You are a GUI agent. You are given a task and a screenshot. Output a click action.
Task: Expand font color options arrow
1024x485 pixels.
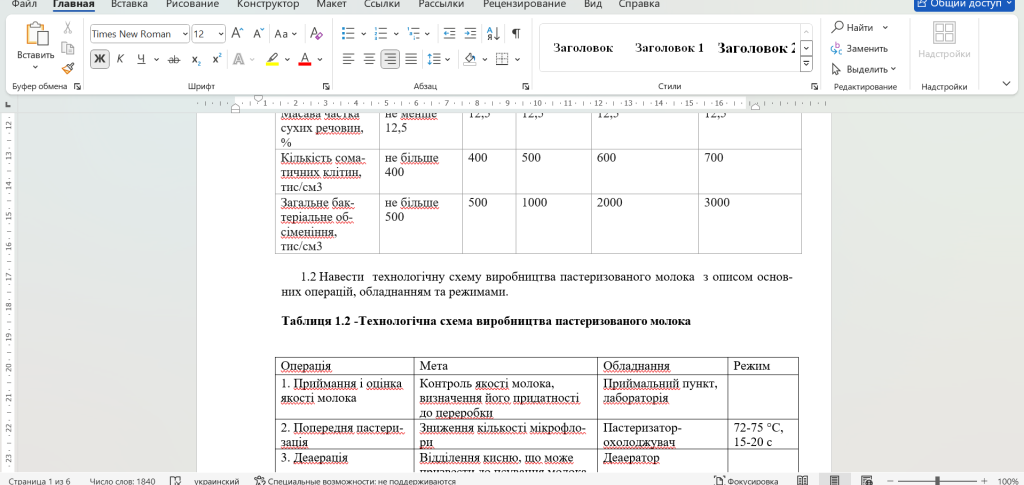click(320, 59)
